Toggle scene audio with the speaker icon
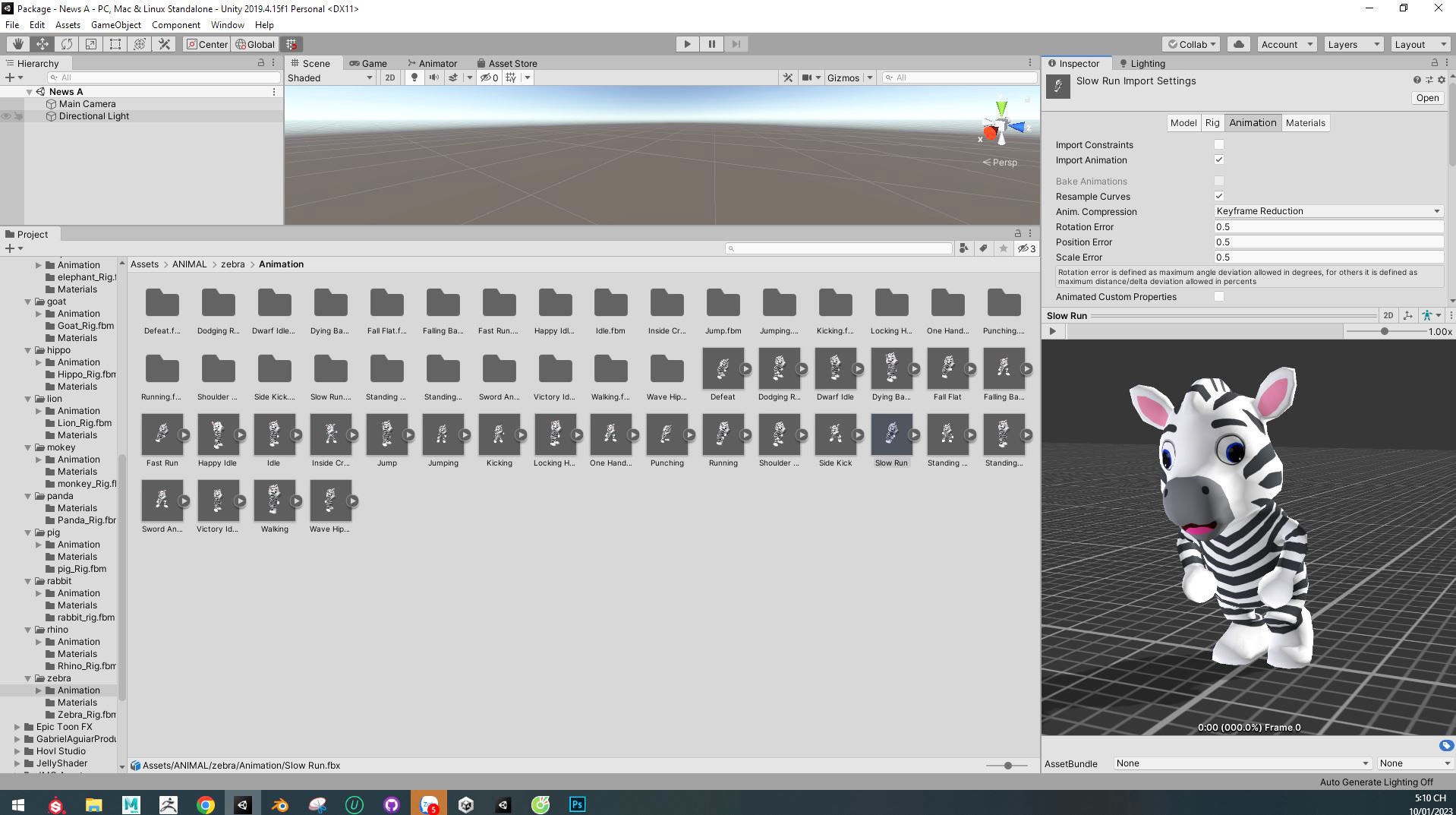This screenshot has height=815, width=1456. [433, 77]
